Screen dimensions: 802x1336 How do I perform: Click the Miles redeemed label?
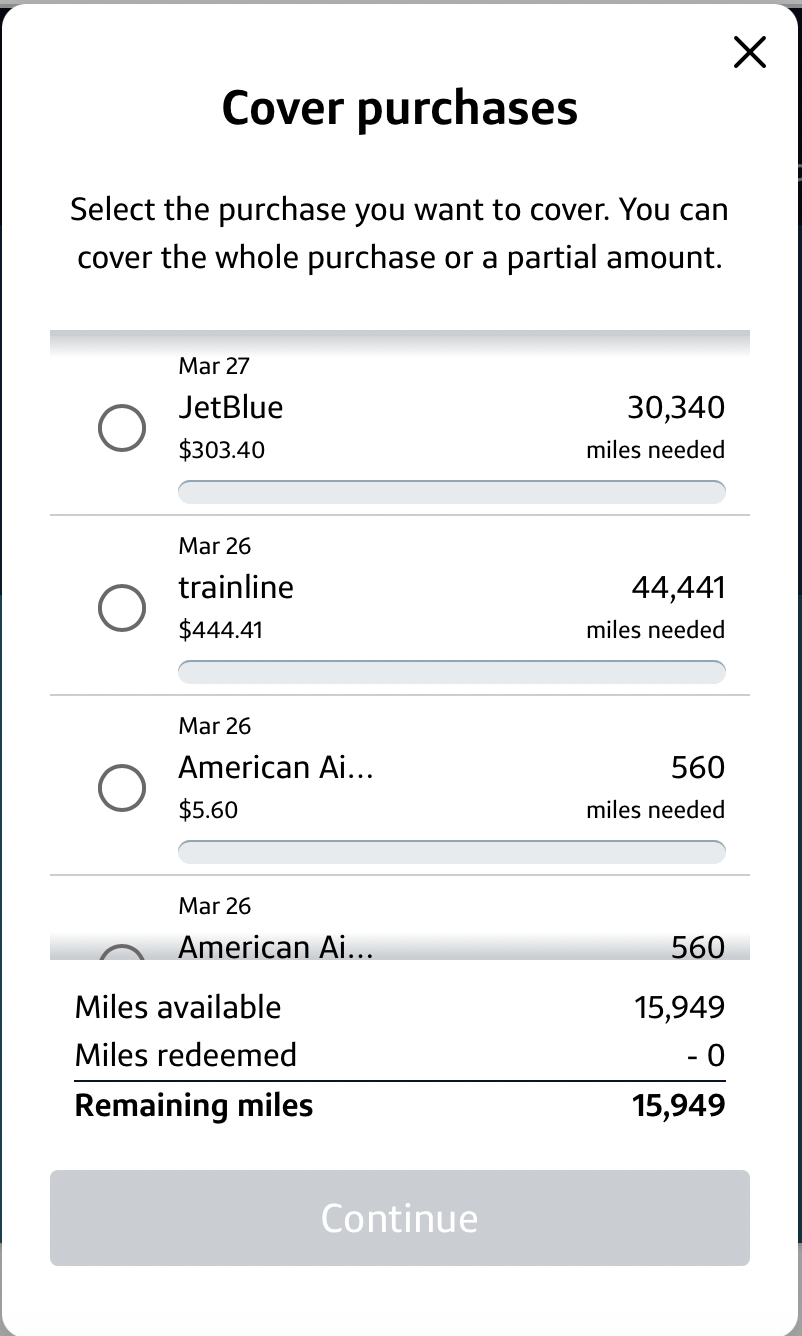186,1055
